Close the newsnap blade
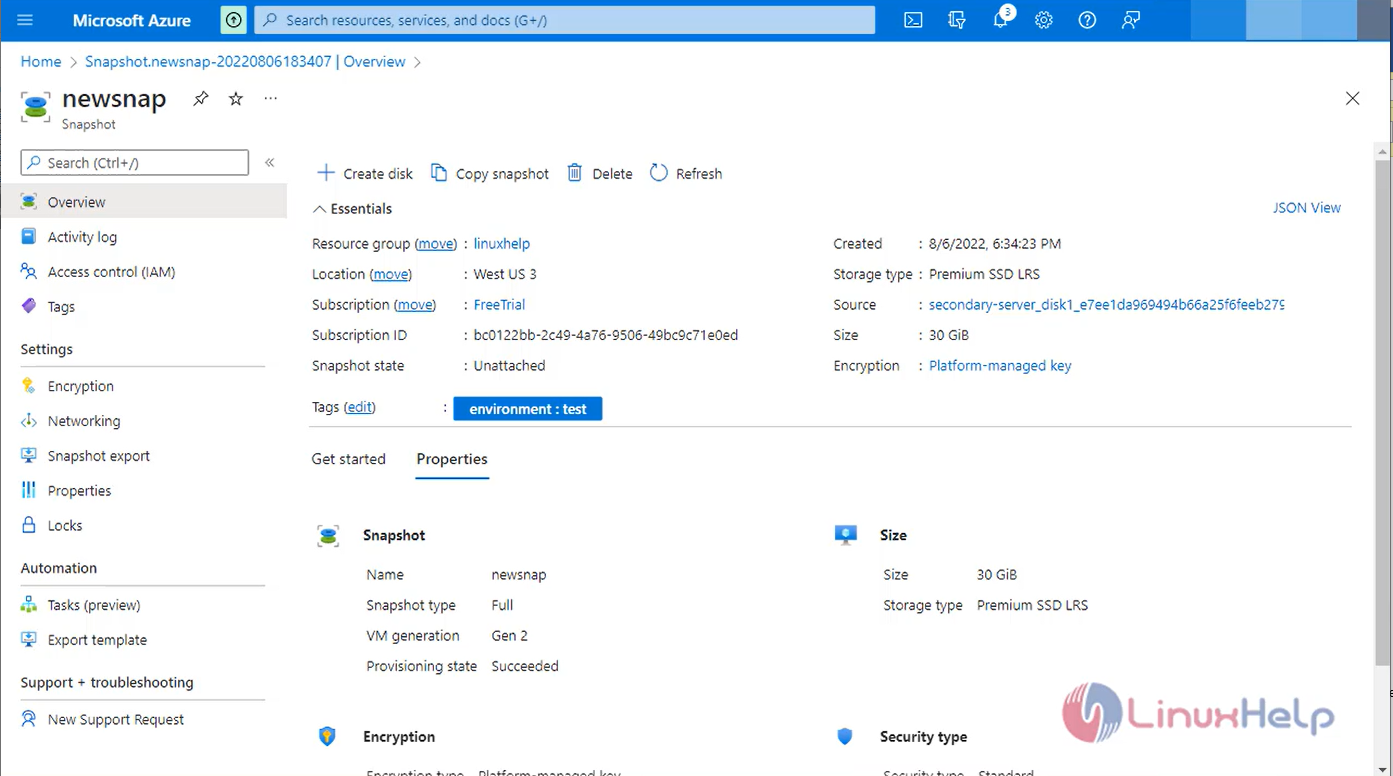Screen dimensions: 1393x776 pos(1352,98)
